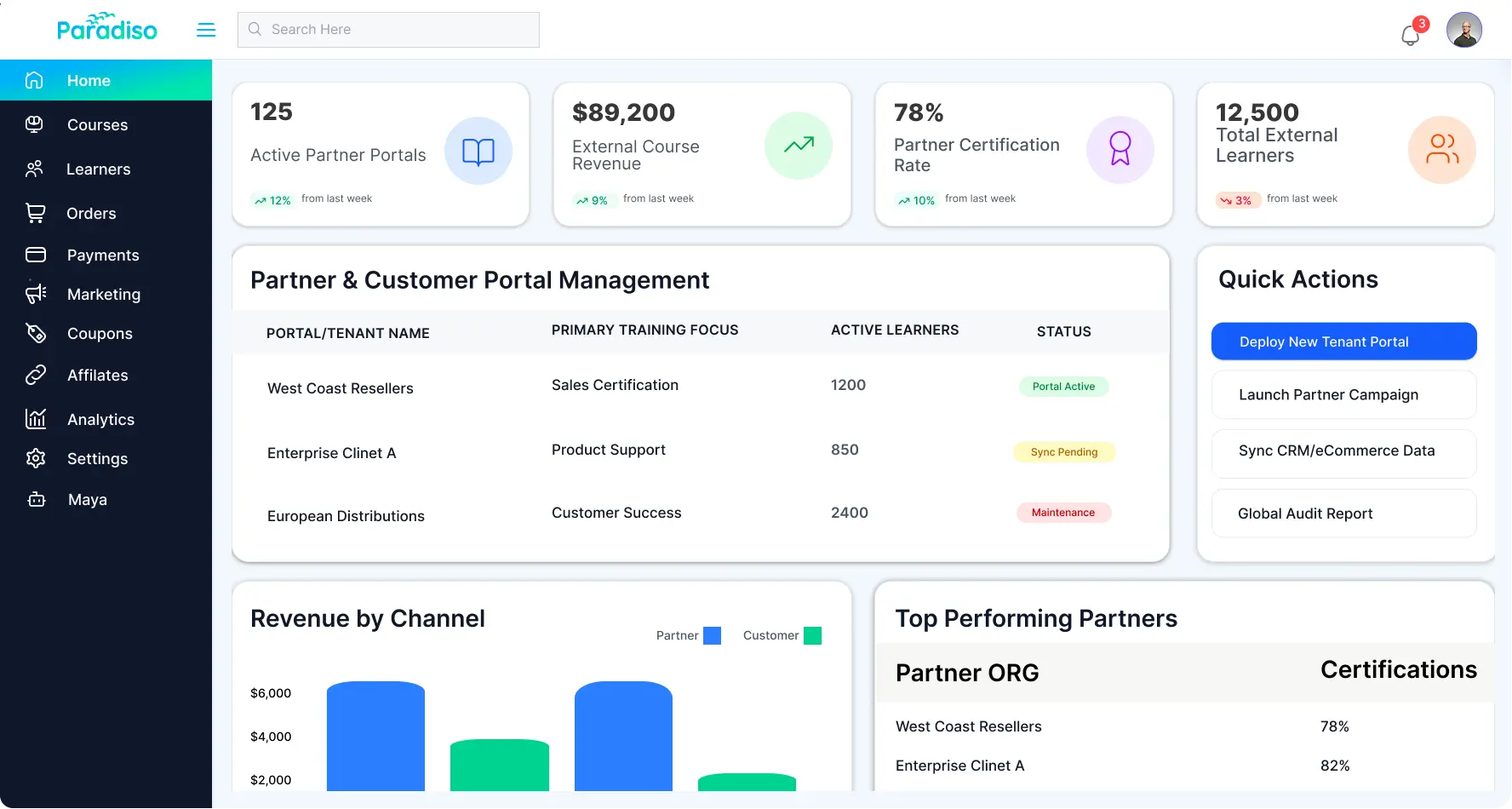Switch to the Home menu item
Screen dimensions: 1512x809
(x=89, y=80)
